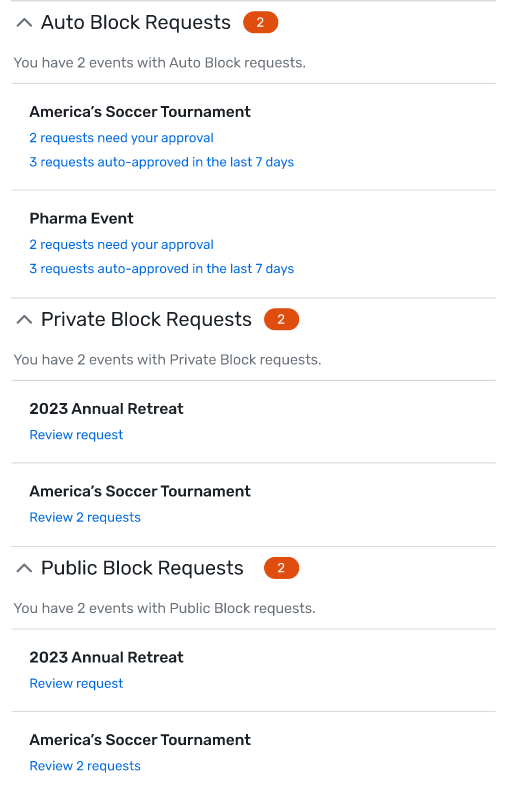This screenshot has height=788, width=518.
Task: Select the Public Block Requests heading
Action: click(x=142, y=568)
